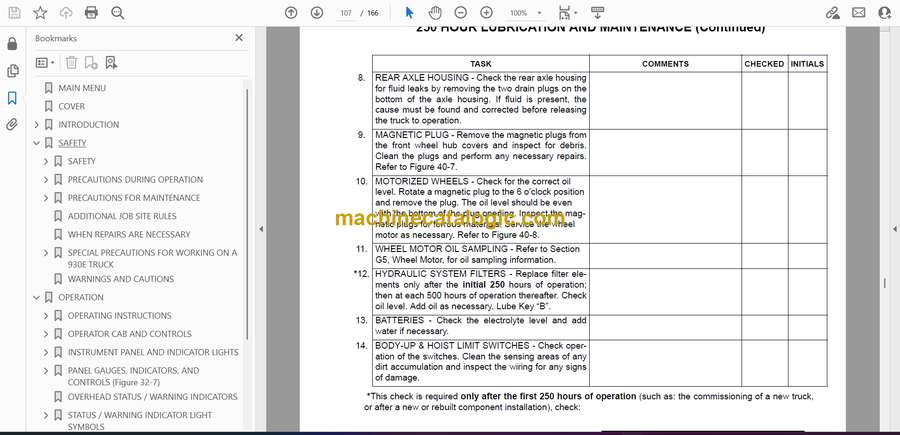Click the find current bookmark icon
The width and height of the screenshot is (900, 435).
coord(111,63)
